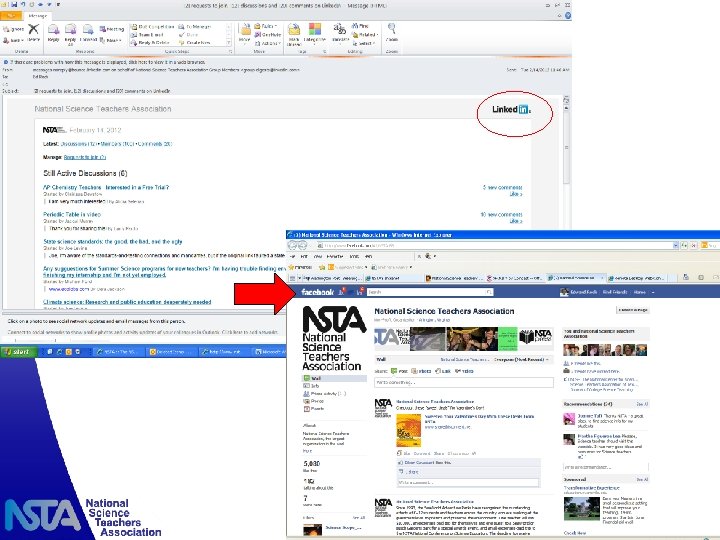The width and height of the screenshot is (720, 540).
Task: Select Photos in Facebook left sidebar
Action: [x=314, y=401]
